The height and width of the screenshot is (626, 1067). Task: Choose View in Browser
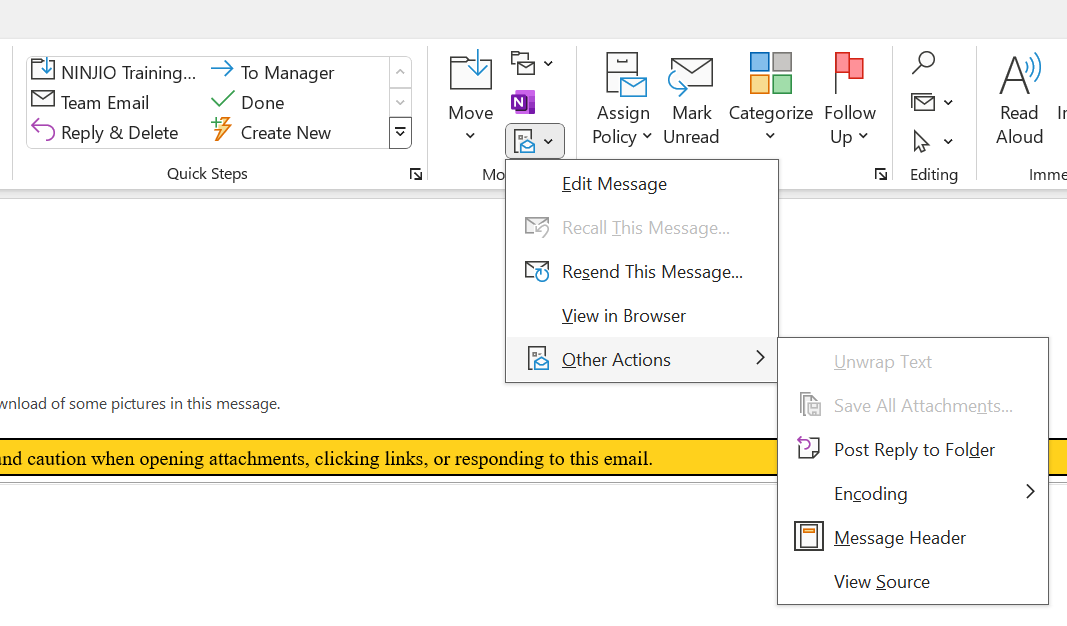click(623, 316)
